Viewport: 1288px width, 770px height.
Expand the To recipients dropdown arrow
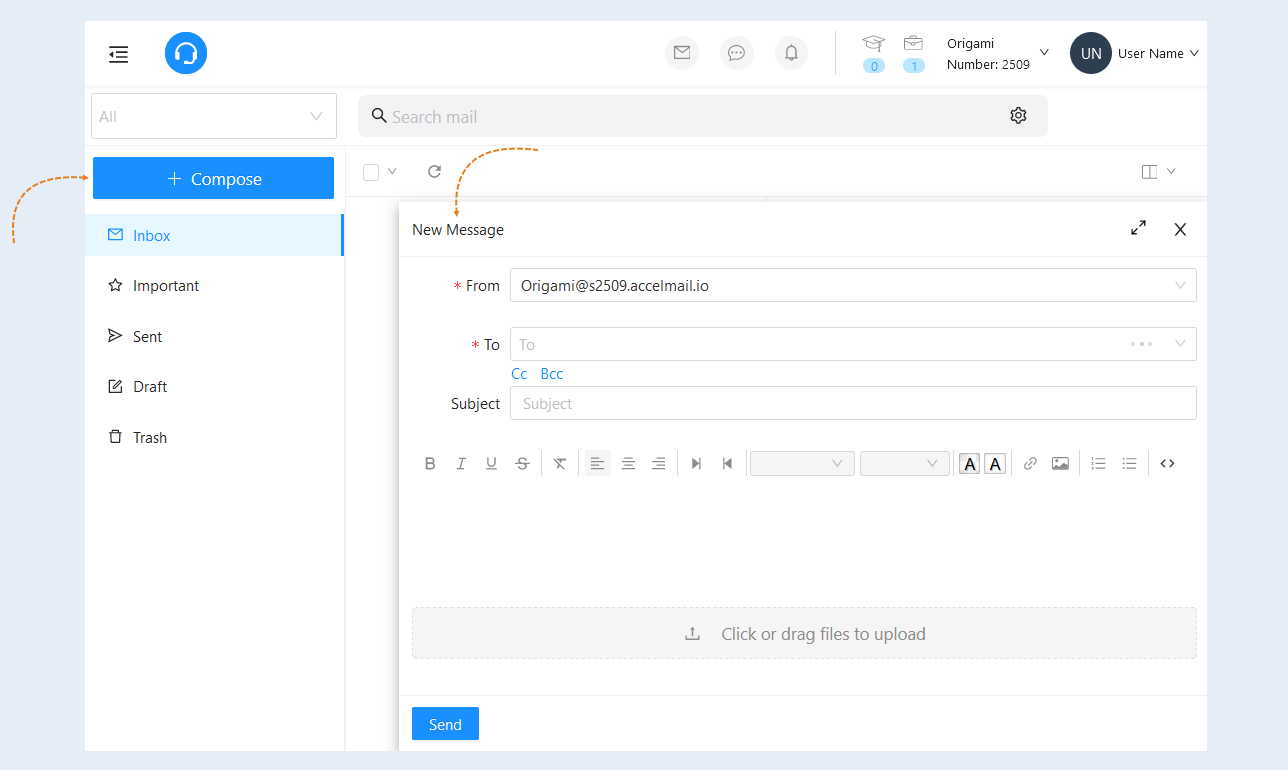tap(1180, 344)
